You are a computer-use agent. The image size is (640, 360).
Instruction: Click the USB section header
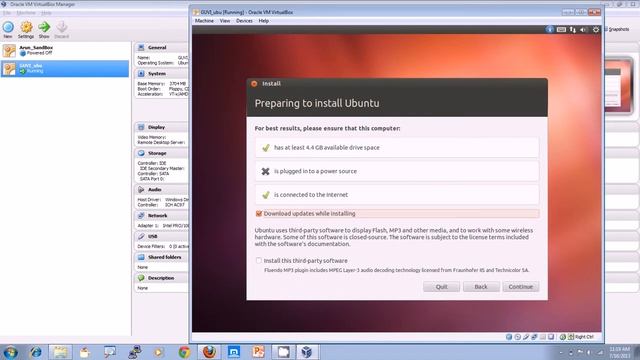pos(161,236)
